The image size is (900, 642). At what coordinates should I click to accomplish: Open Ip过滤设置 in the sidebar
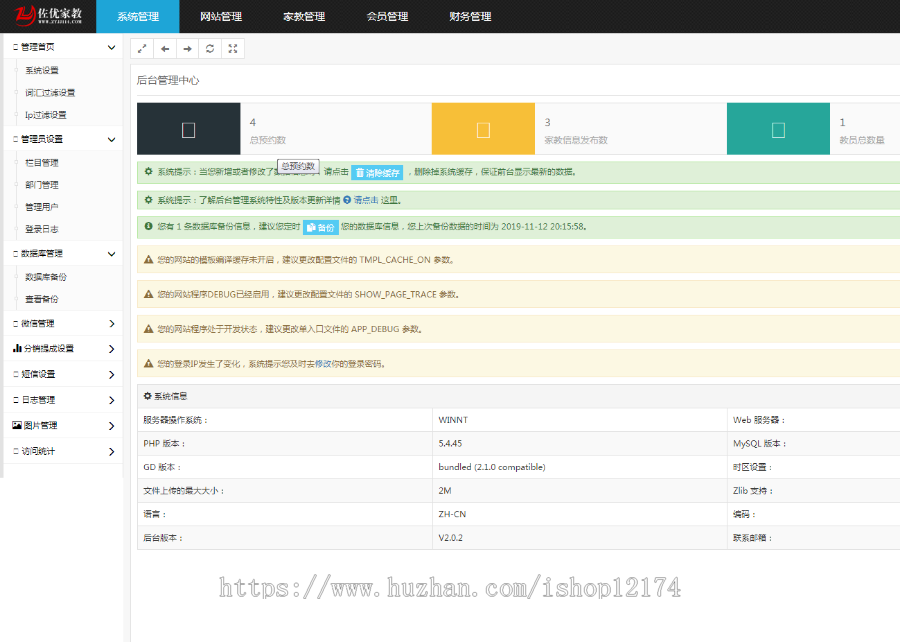pyautogui.click(x=46, y=115)
